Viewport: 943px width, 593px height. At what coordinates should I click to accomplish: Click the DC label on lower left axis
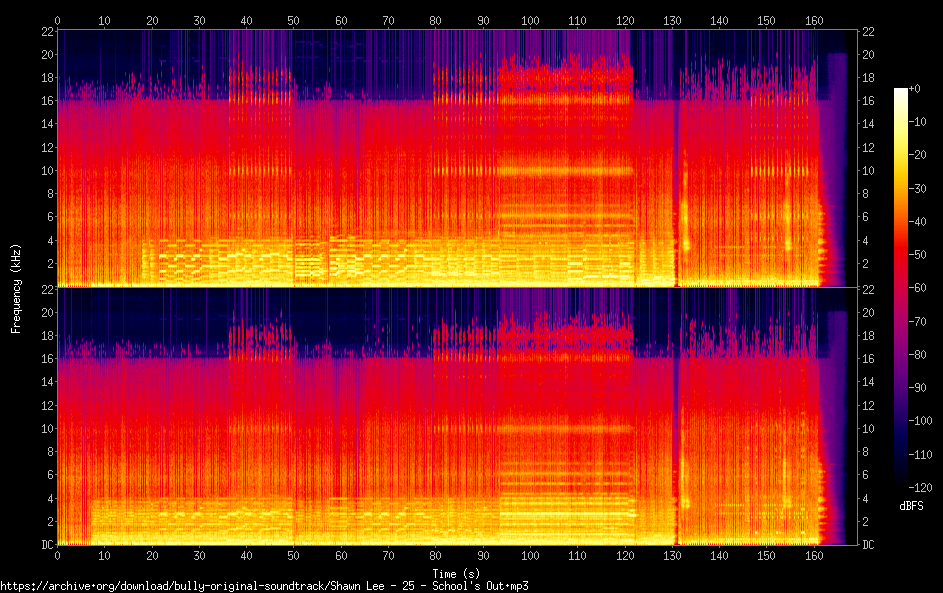click(x=48, y=545)
